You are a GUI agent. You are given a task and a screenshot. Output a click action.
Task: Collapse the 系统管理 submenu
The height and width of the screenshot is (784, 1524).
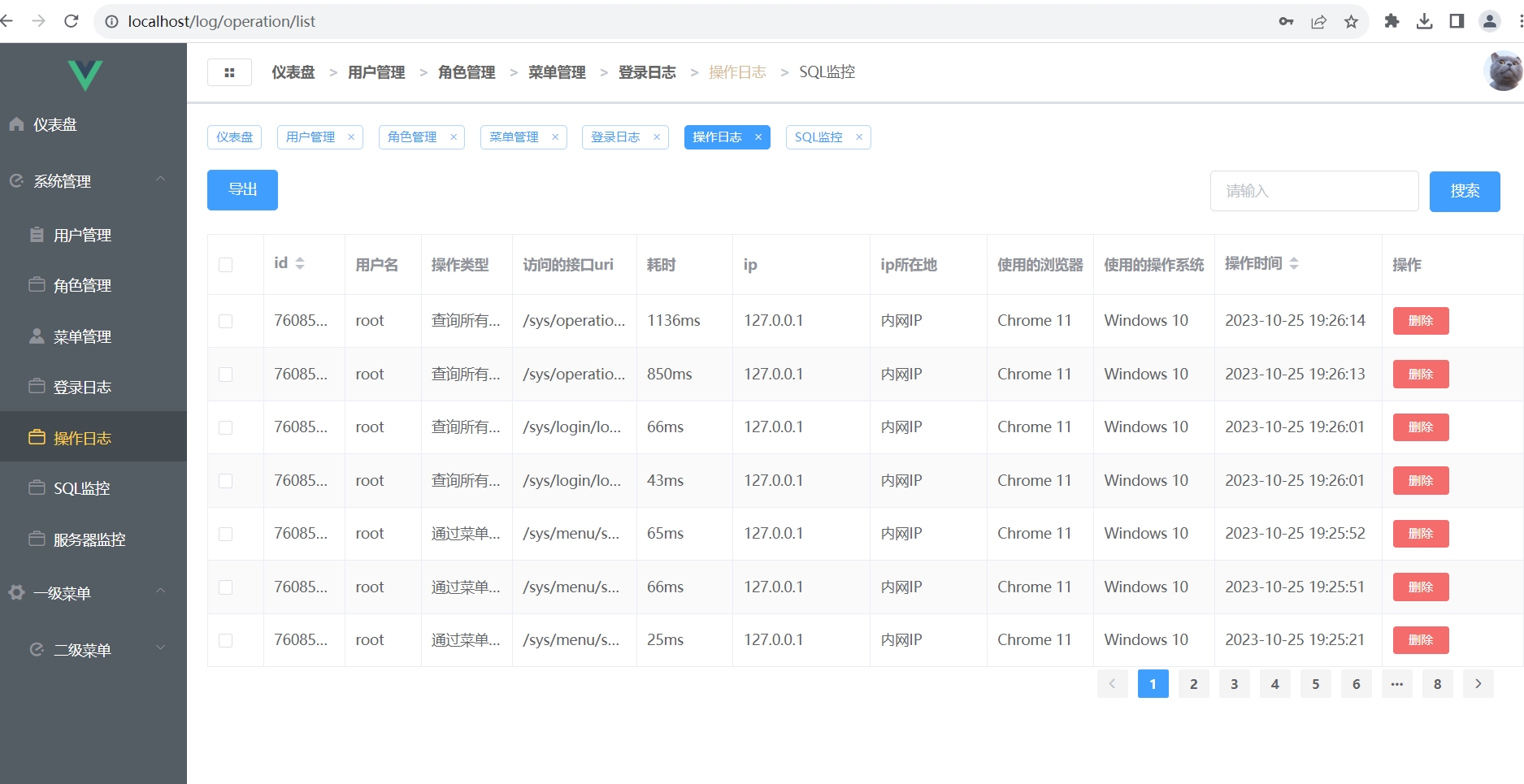93,181
